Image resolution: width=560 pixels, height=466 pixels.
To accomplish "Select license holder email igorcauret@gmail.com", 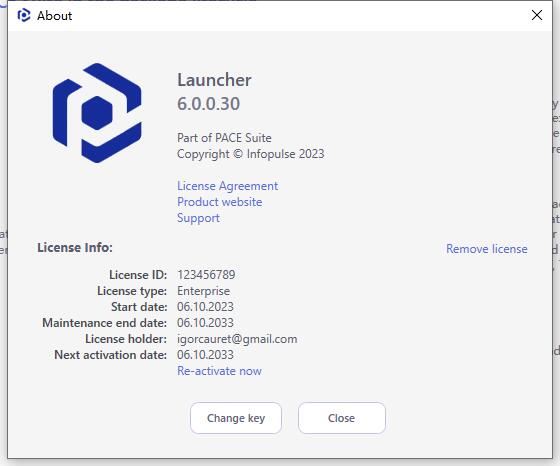I will point(237,339).
